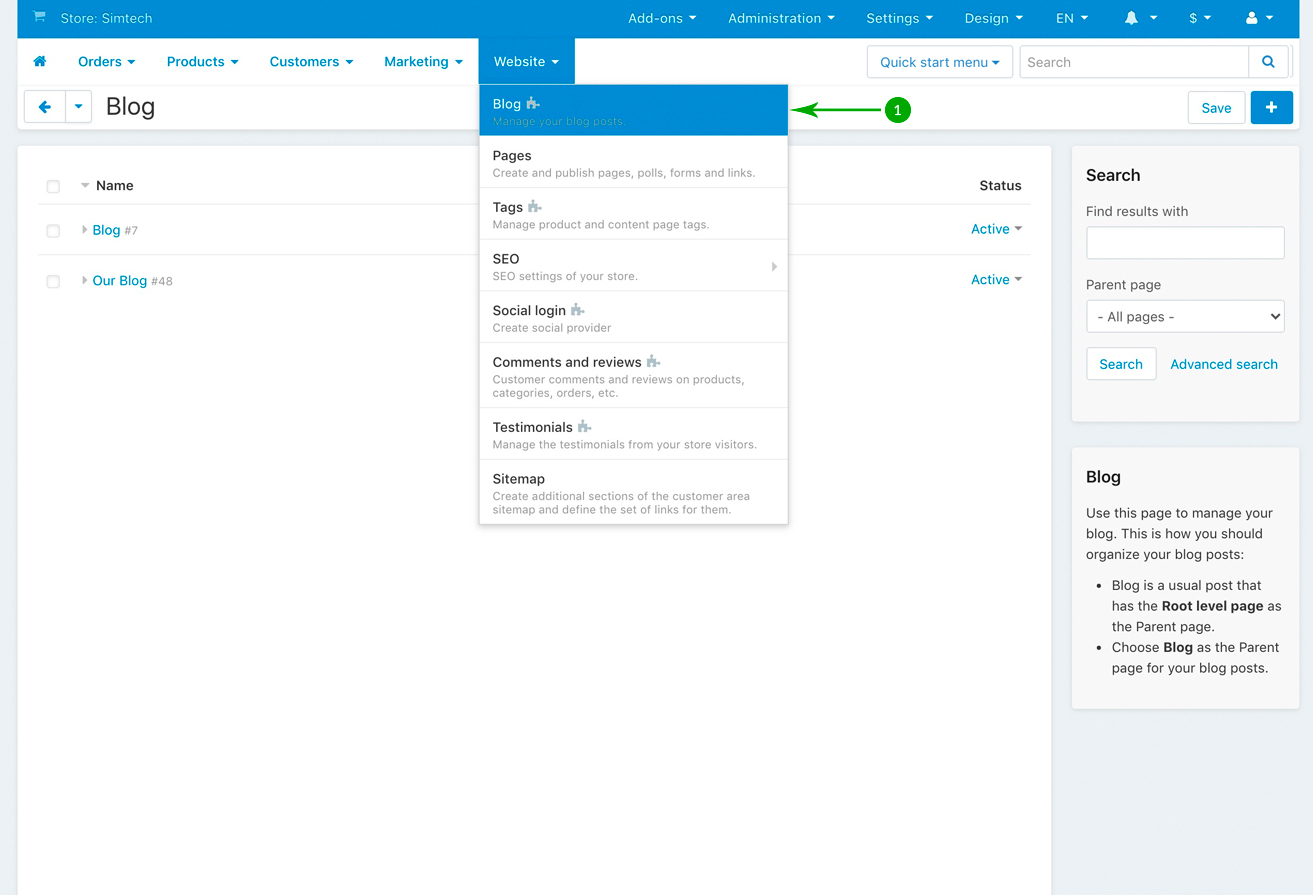Click the shopping cart store icon
This screenshot has height=895, width=1313.
click(39, 18)
